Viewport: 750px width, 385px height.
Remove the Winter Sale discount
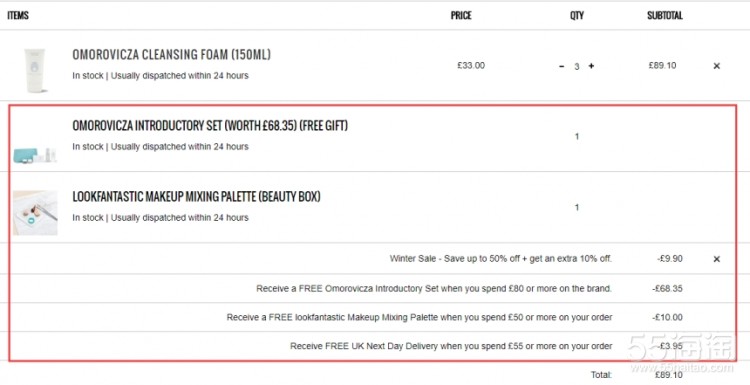(x=717, y=259)
